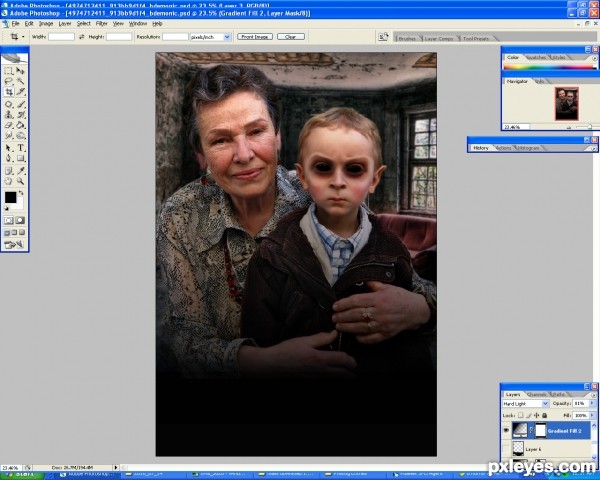Open the File menu
Image resolution: width=600 pixels, height=480 pixels.
(x=15, y=24)
